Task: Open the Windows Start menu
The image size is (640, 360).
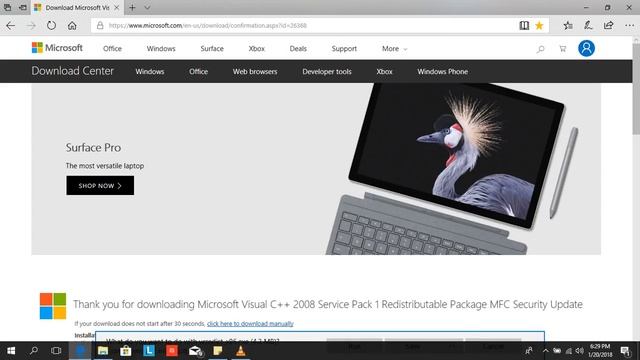Action: tap(11, 351)
